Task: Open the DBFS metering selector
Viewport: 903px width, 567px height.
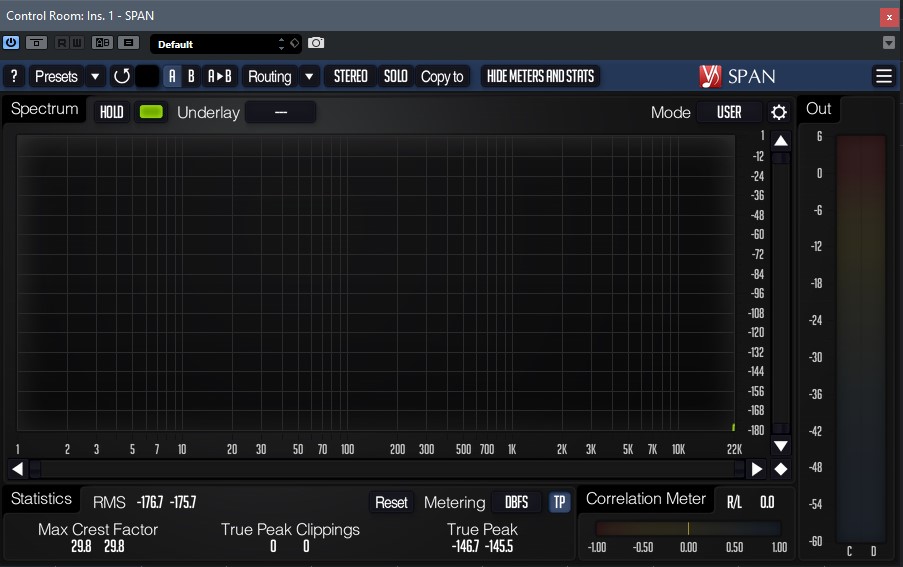Action: (517, 503)
